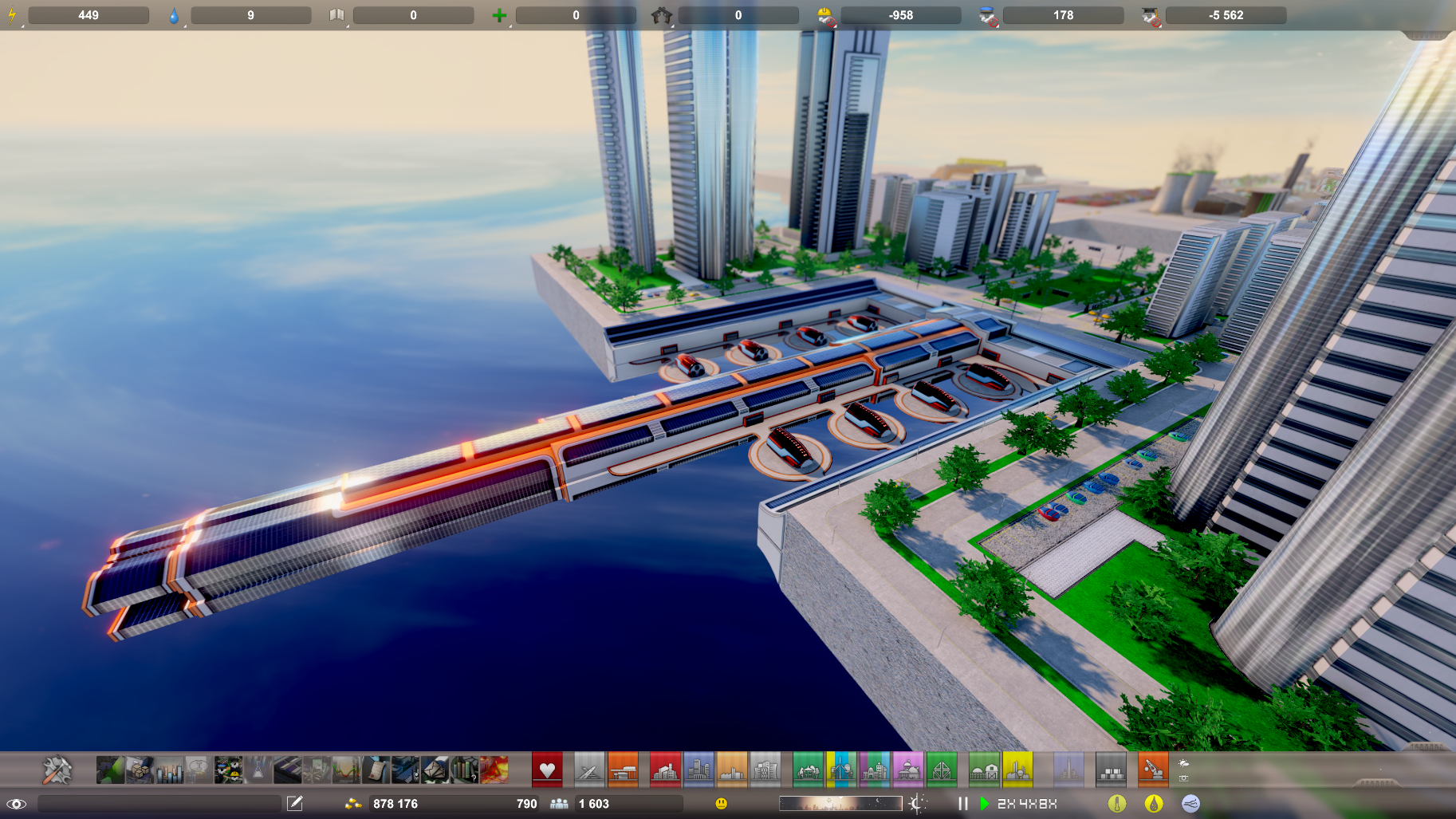The width and height of the screenshot is (1456, 819).
Task: Toggle the day-night sun moon button
Action: (918, 803)
